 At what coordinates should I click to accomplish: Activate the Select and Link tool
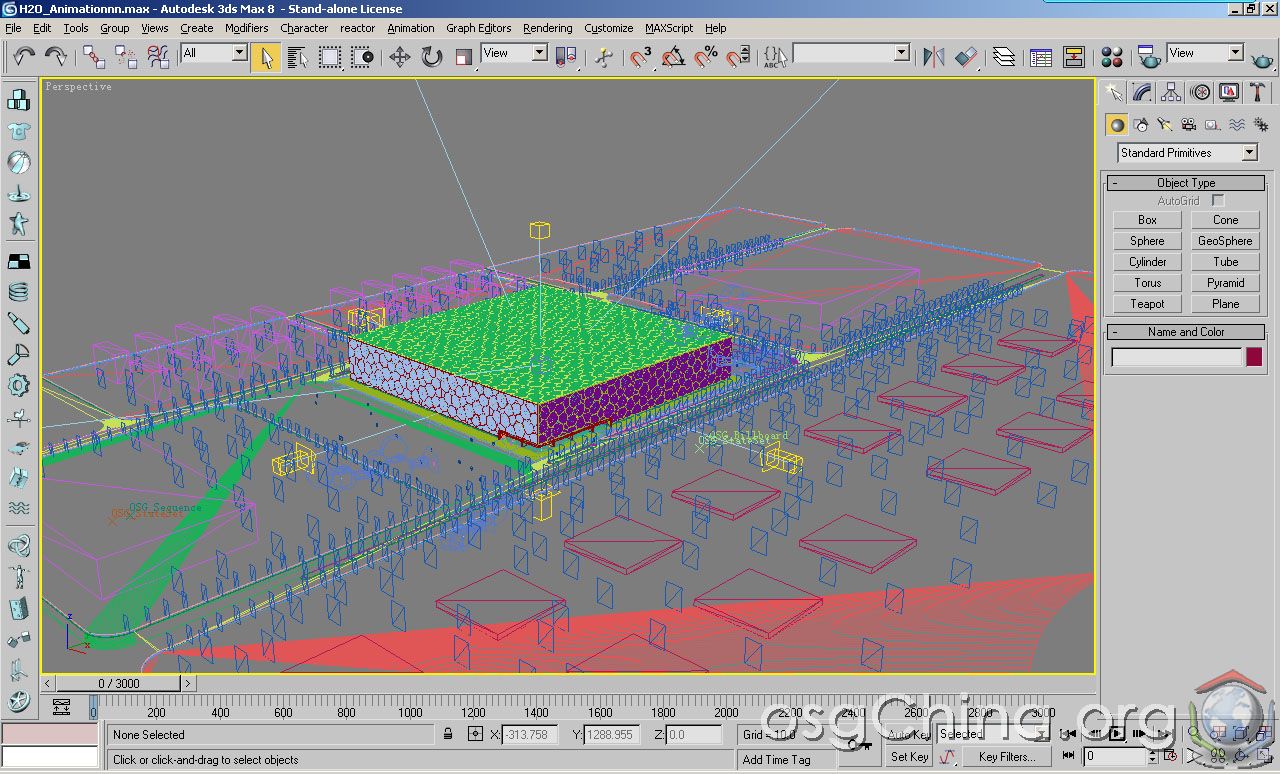point(94,57)
